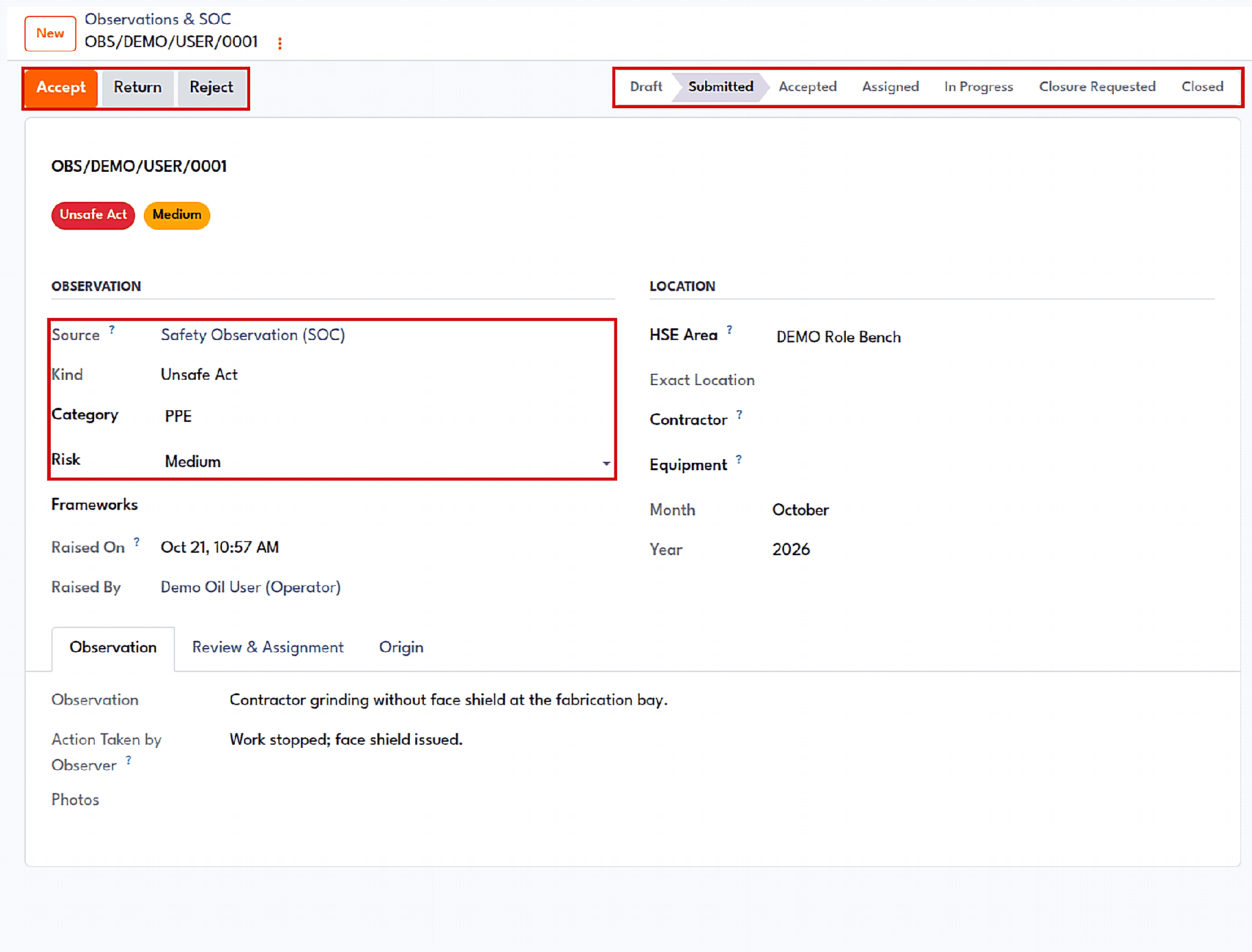Select the Assigned status stage
This screenshot has height=952, width=1252.
pyautogui.click(x=891, y=87)
